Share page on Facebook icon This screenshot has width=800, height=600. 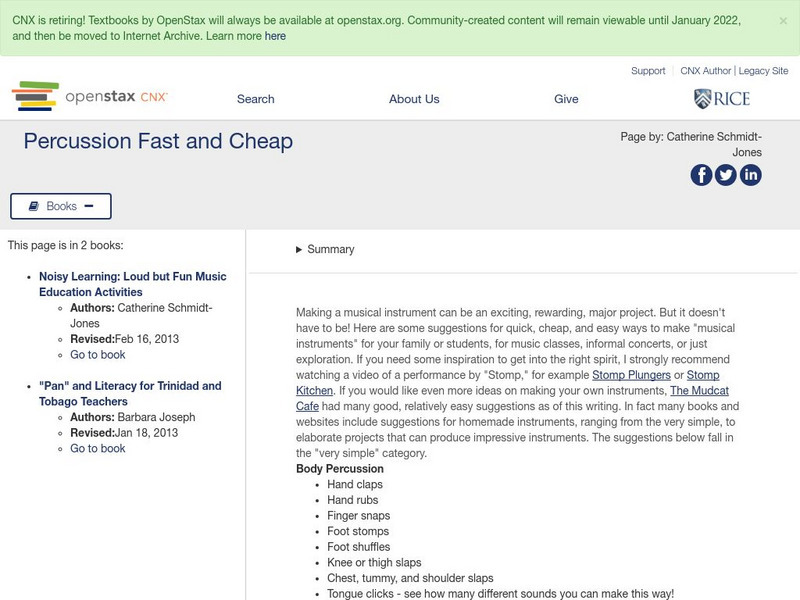coord(701,175)
